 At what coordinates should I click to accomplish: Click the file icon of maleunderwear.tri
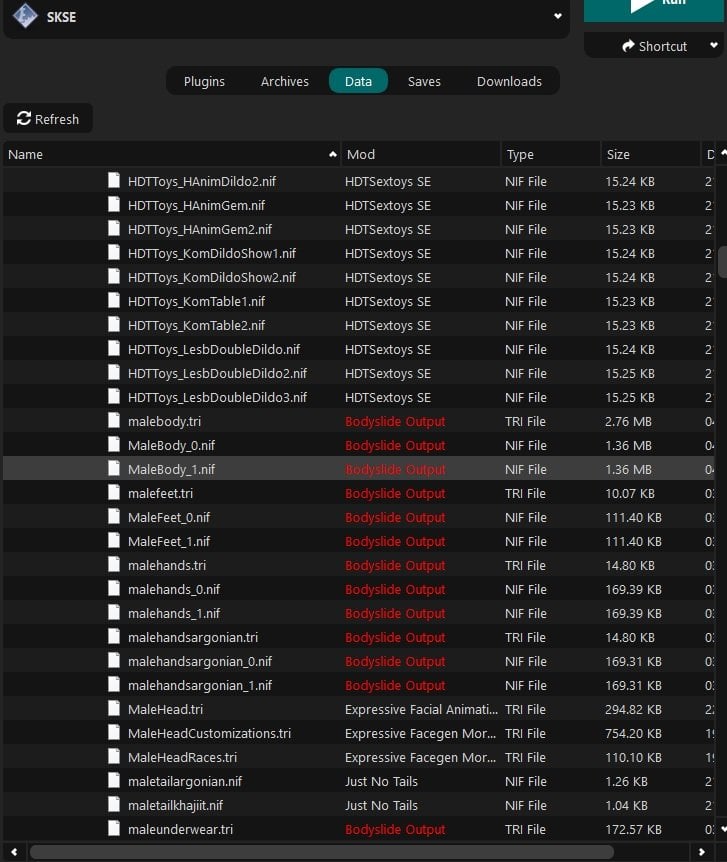[114, 828]
